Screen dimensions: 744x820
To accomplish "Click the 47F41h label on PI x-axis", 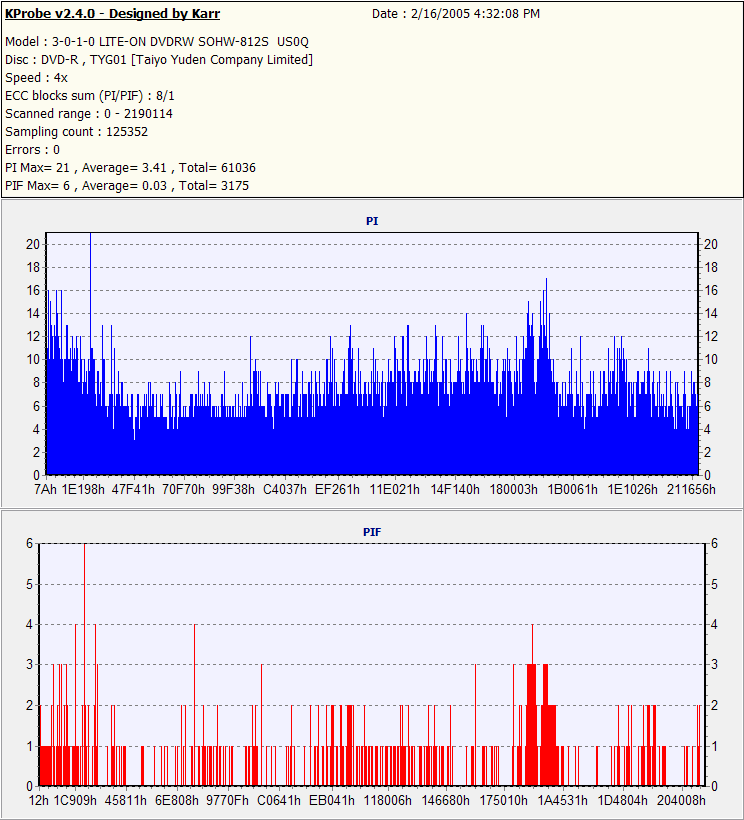I will tap(133, 489).
